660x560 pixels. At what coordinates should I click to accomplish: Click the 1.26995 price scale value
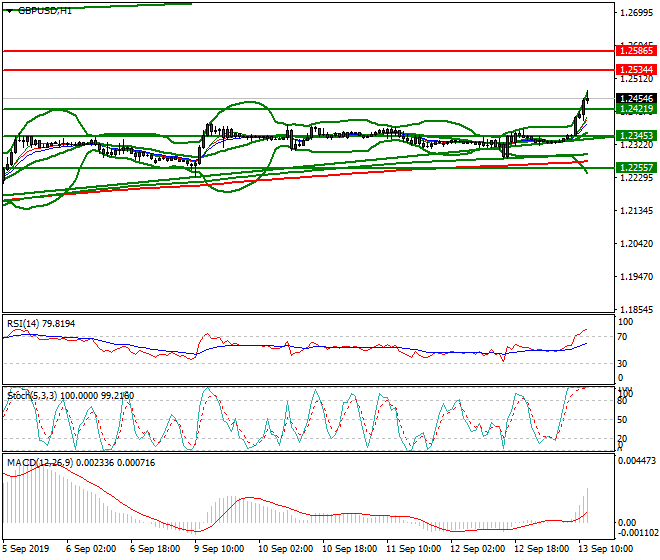(636, 13)
